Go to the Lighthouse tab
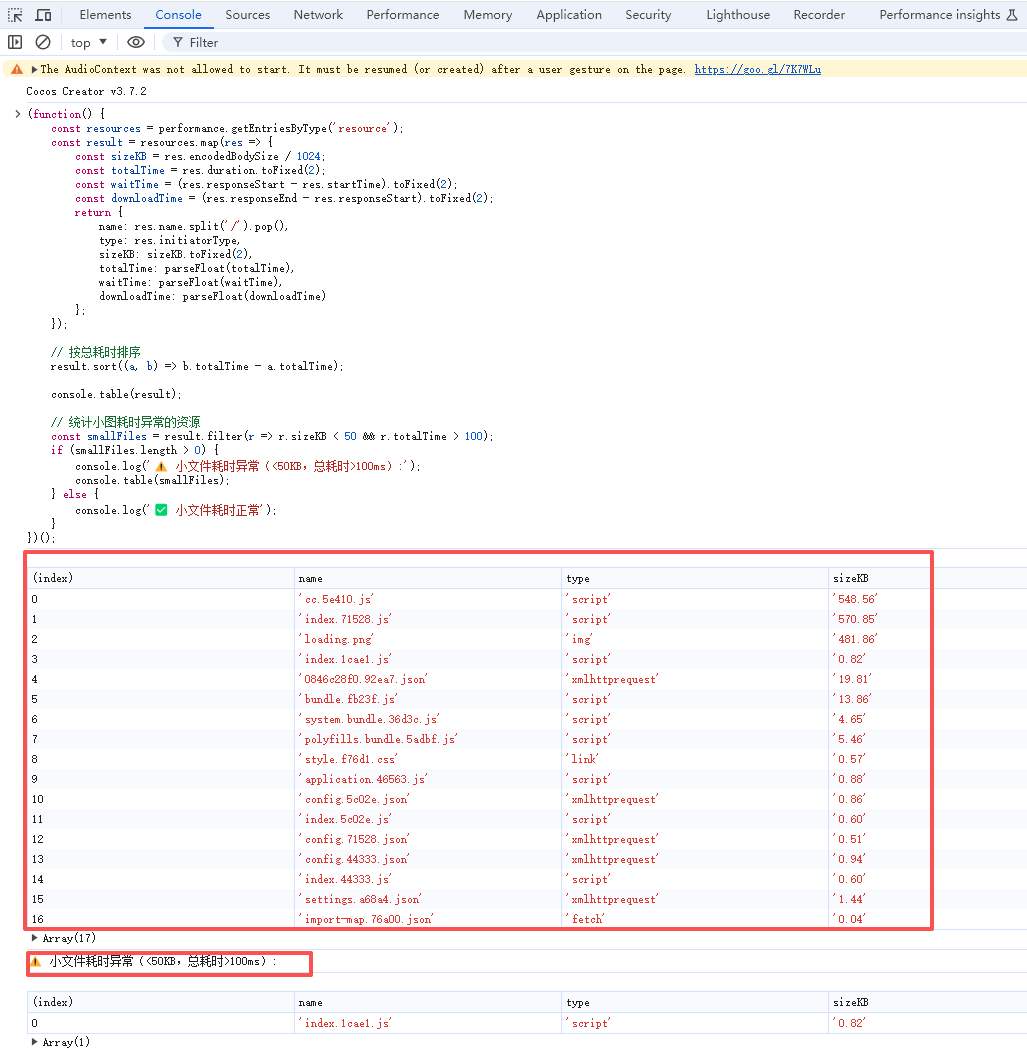 [x=738, y=15]
